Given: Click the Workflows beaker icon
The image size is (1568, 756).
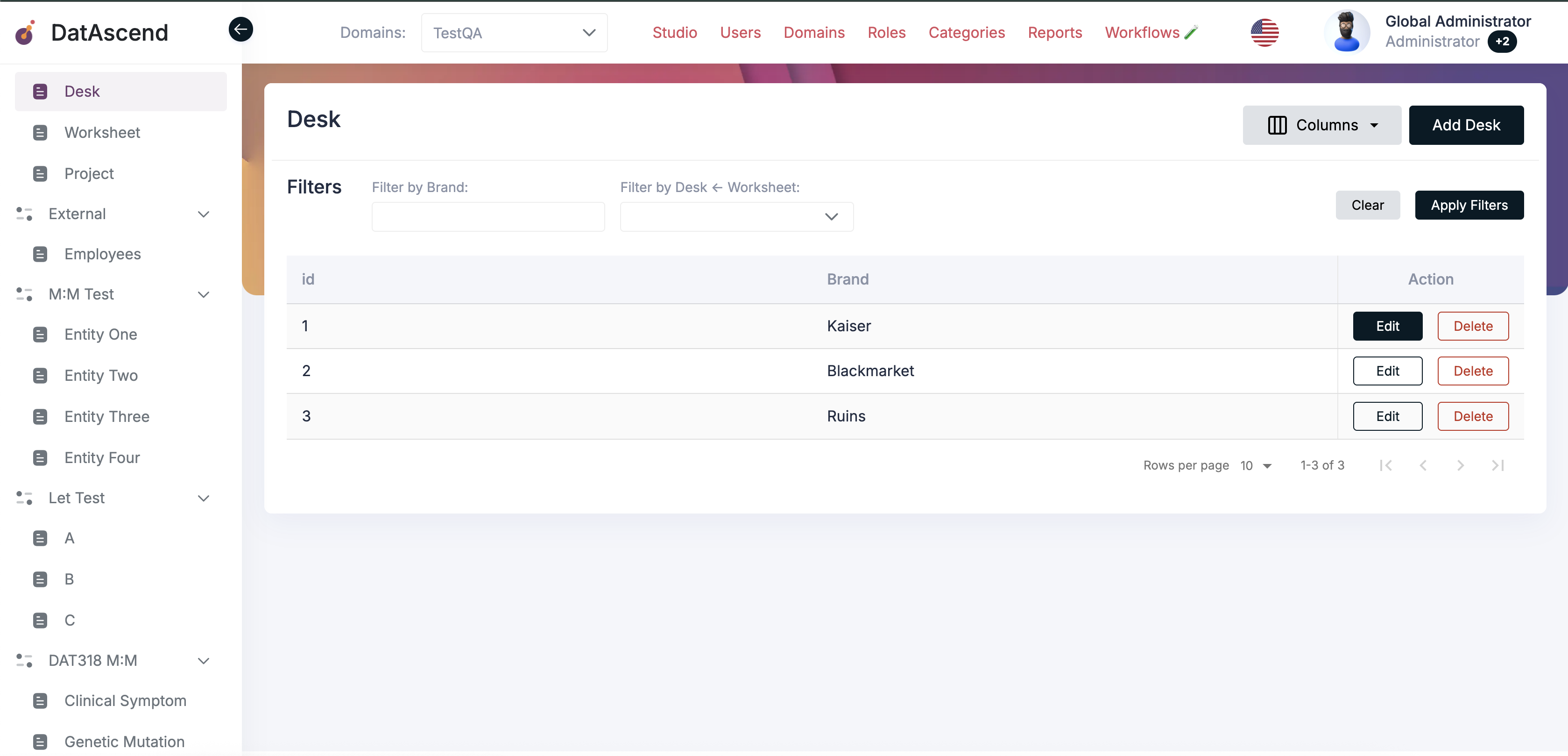Looking at the screenshot, I should (1191, 32).
